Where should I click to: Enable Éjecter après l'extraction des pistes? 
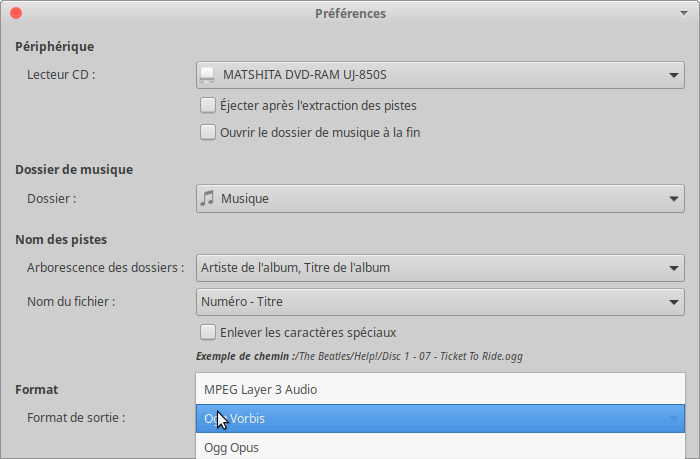point(208,105)
